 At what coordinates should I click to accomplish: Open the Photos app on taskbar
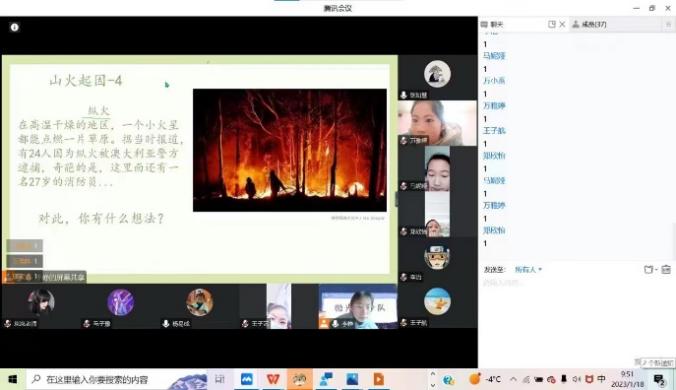click(352, 379)
